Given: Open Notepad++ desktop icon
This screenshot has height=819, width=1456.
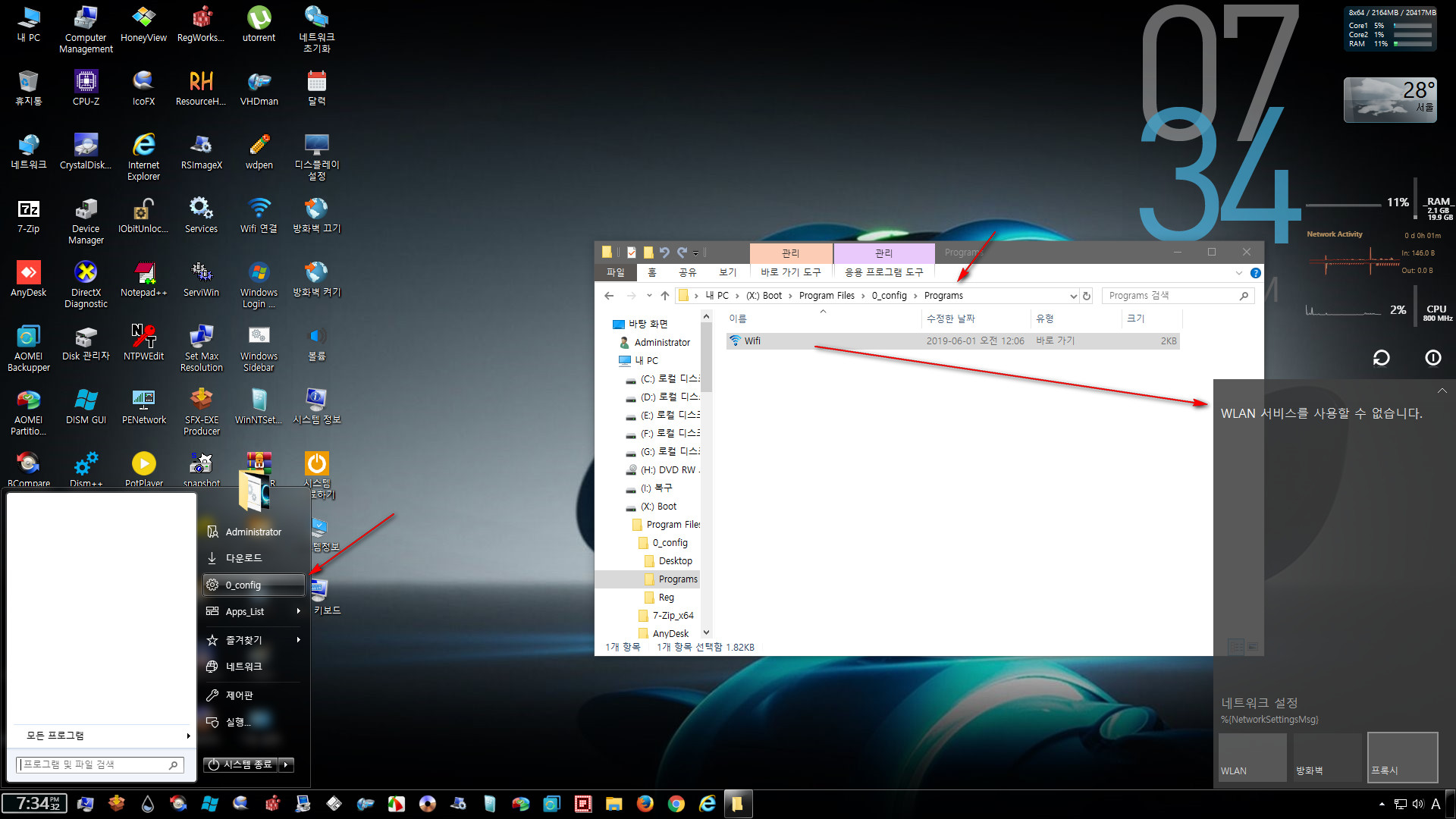Looking at the screenshot, I should coord(143,278).
